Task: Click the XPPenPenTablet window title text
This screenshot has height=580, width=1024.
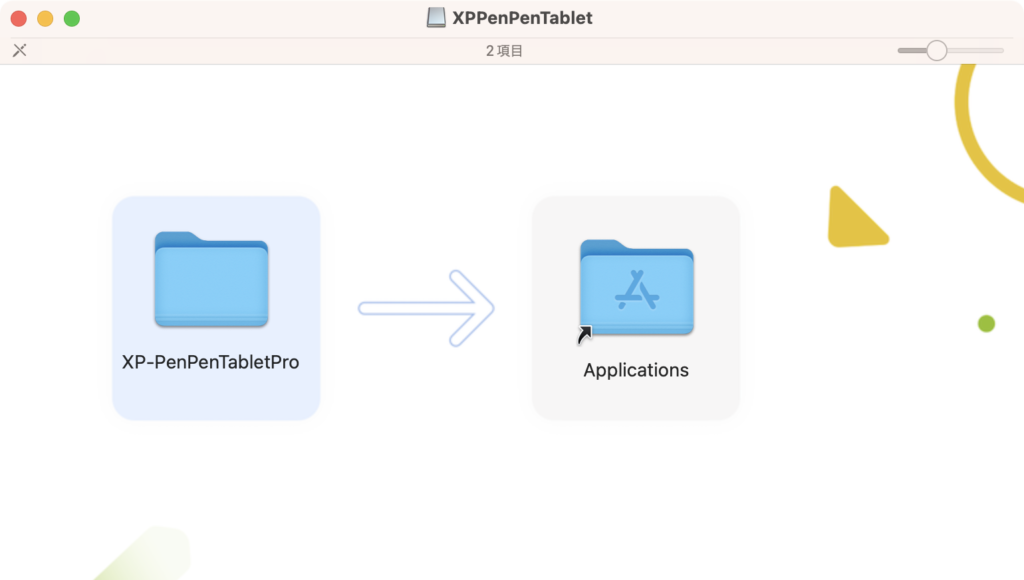Action: point(522,18)
